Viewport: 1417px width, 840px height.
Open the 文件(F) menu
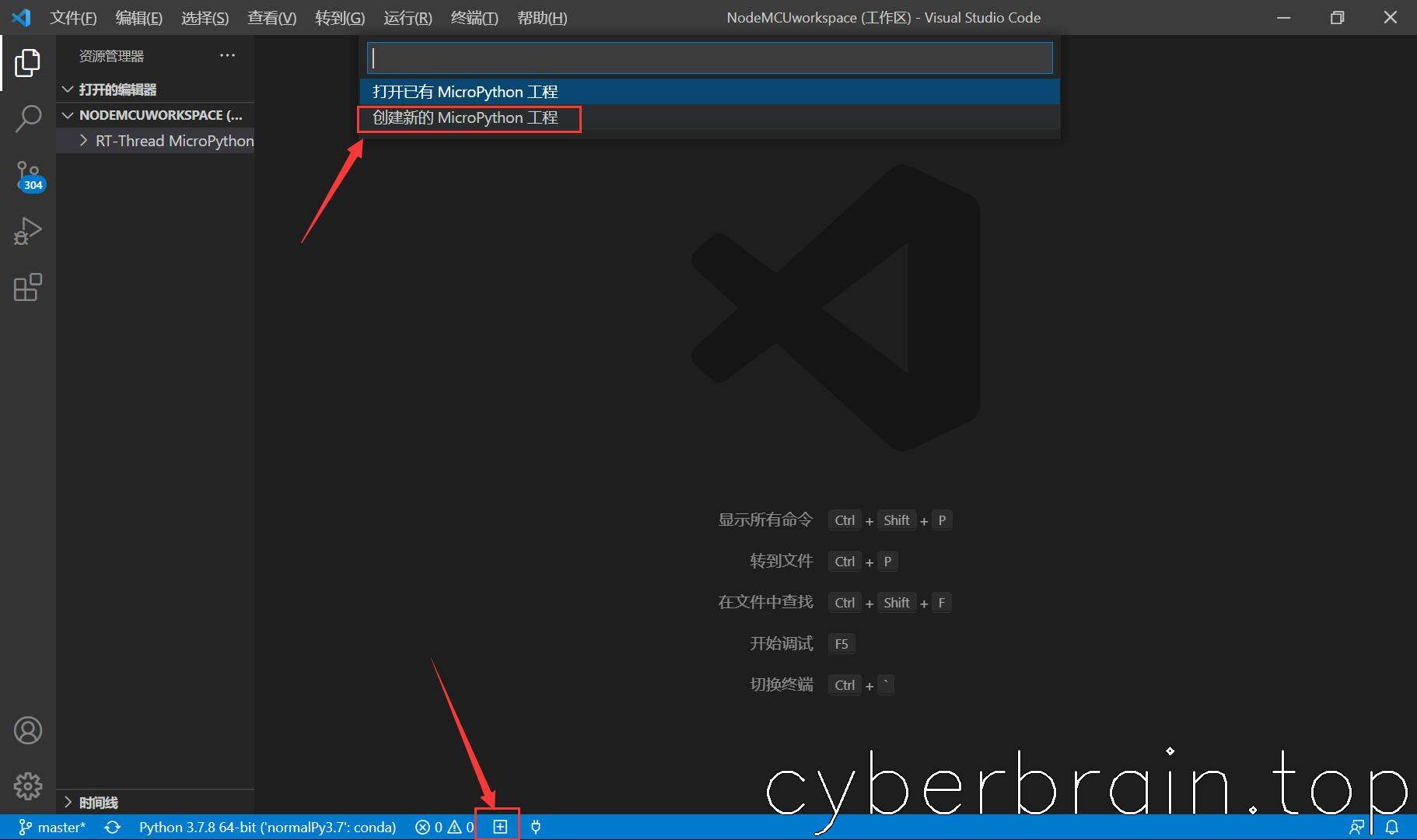[74, 18]
